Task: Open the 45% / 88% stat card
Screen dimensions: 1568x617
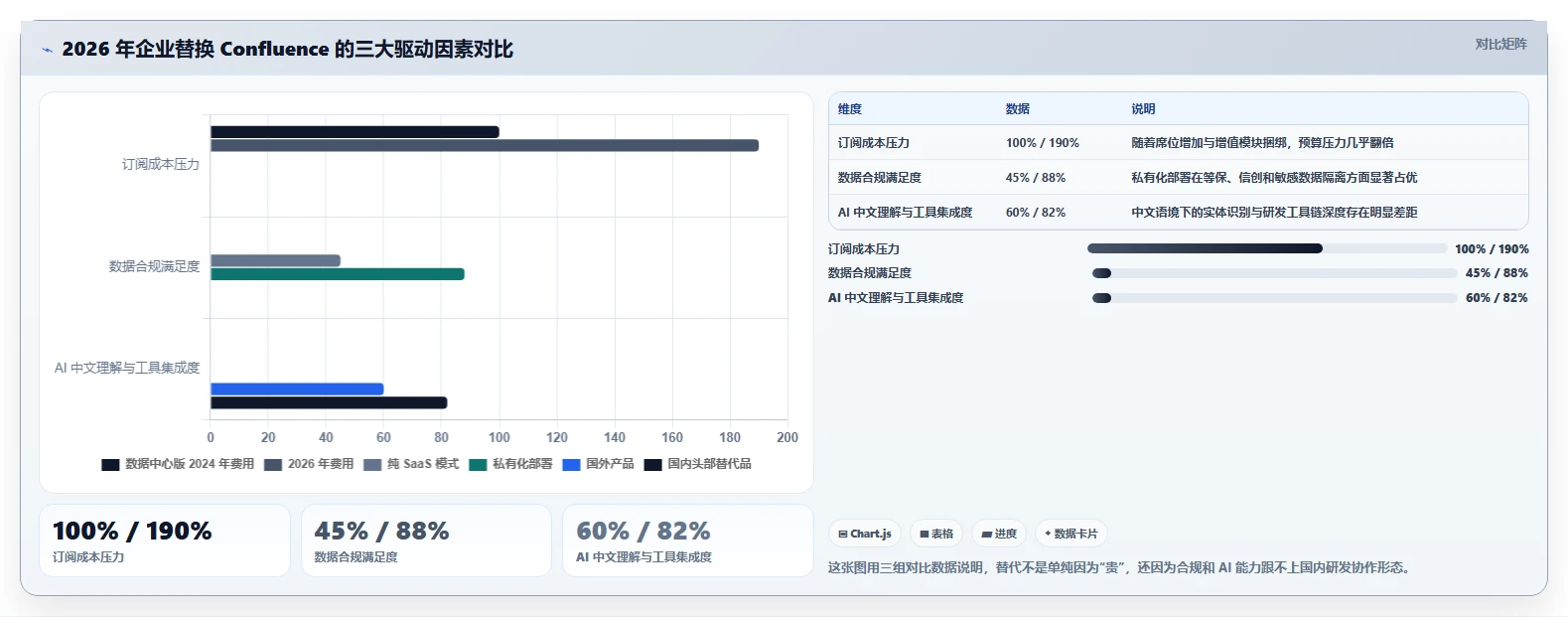Action: point(426,540)
